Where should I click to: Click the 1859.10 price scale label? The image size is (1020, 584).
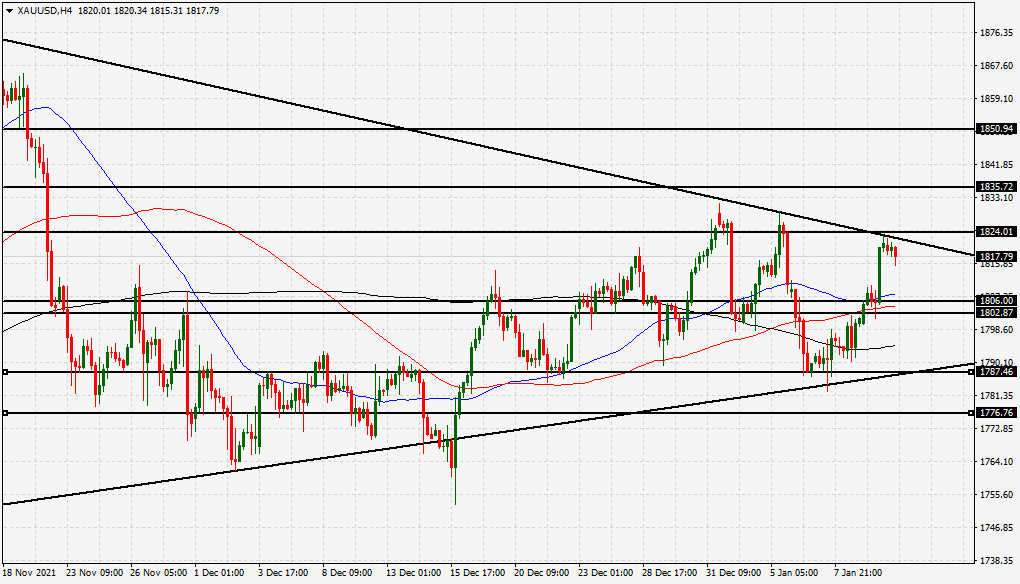pos(997,99)
